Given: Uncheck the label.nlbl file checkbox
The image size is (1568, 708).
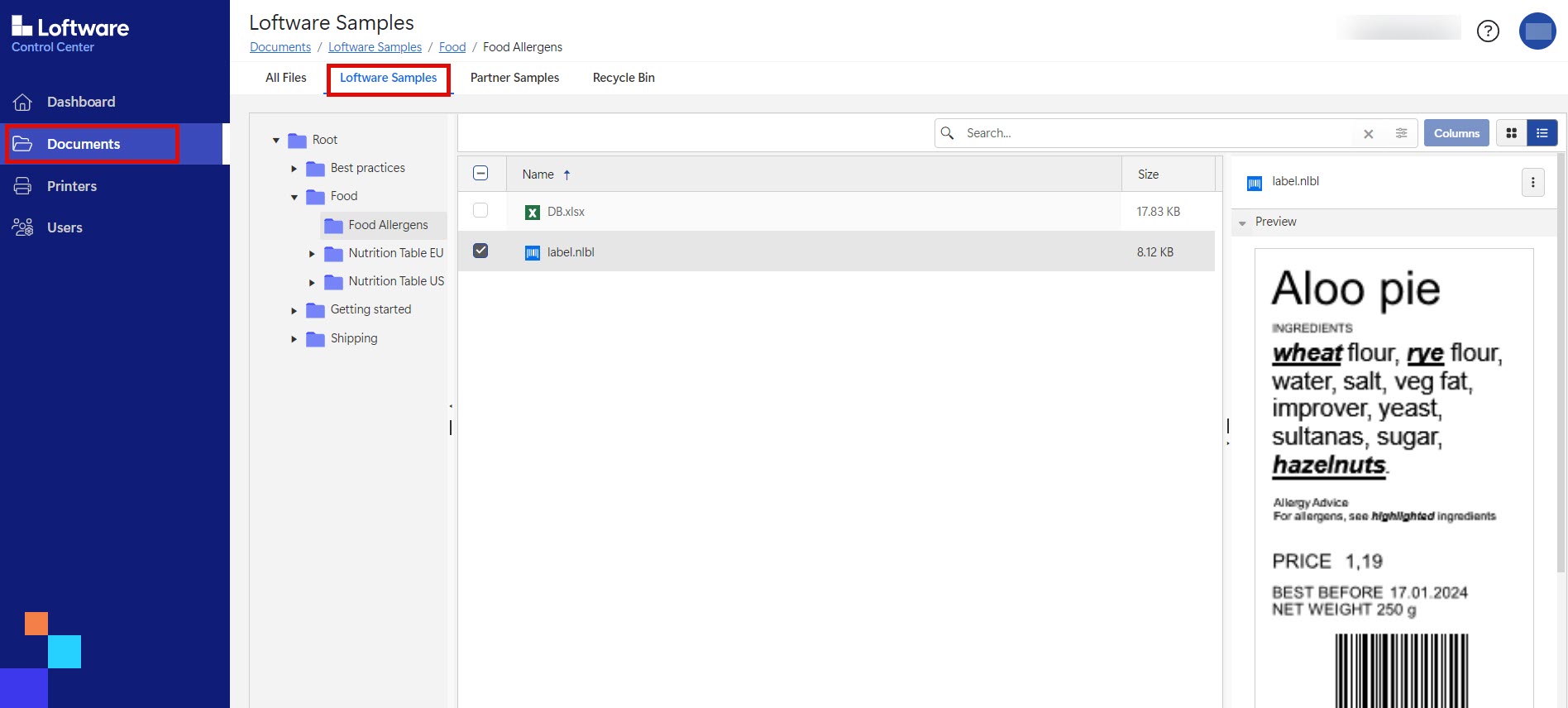Looking at the screenshot, I should (480, 251).
